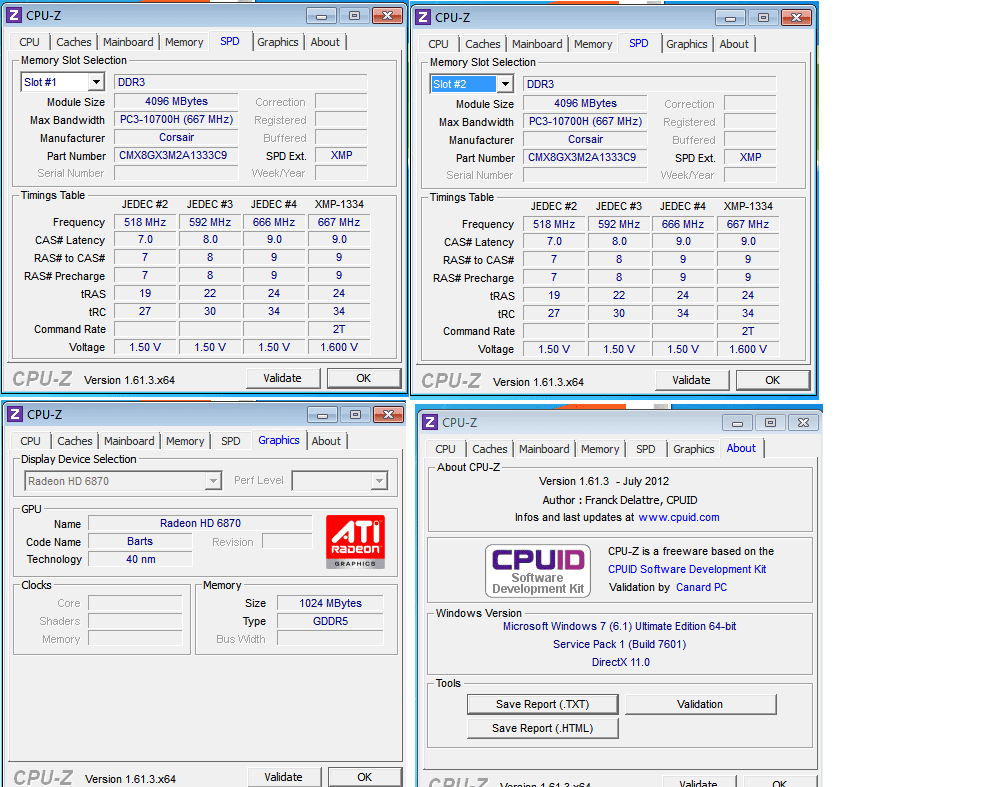Click the CPU-Z logo icon in Slot #2 window title bar
The height and width of the screenshot is (787, 1002).
point(422,17)
